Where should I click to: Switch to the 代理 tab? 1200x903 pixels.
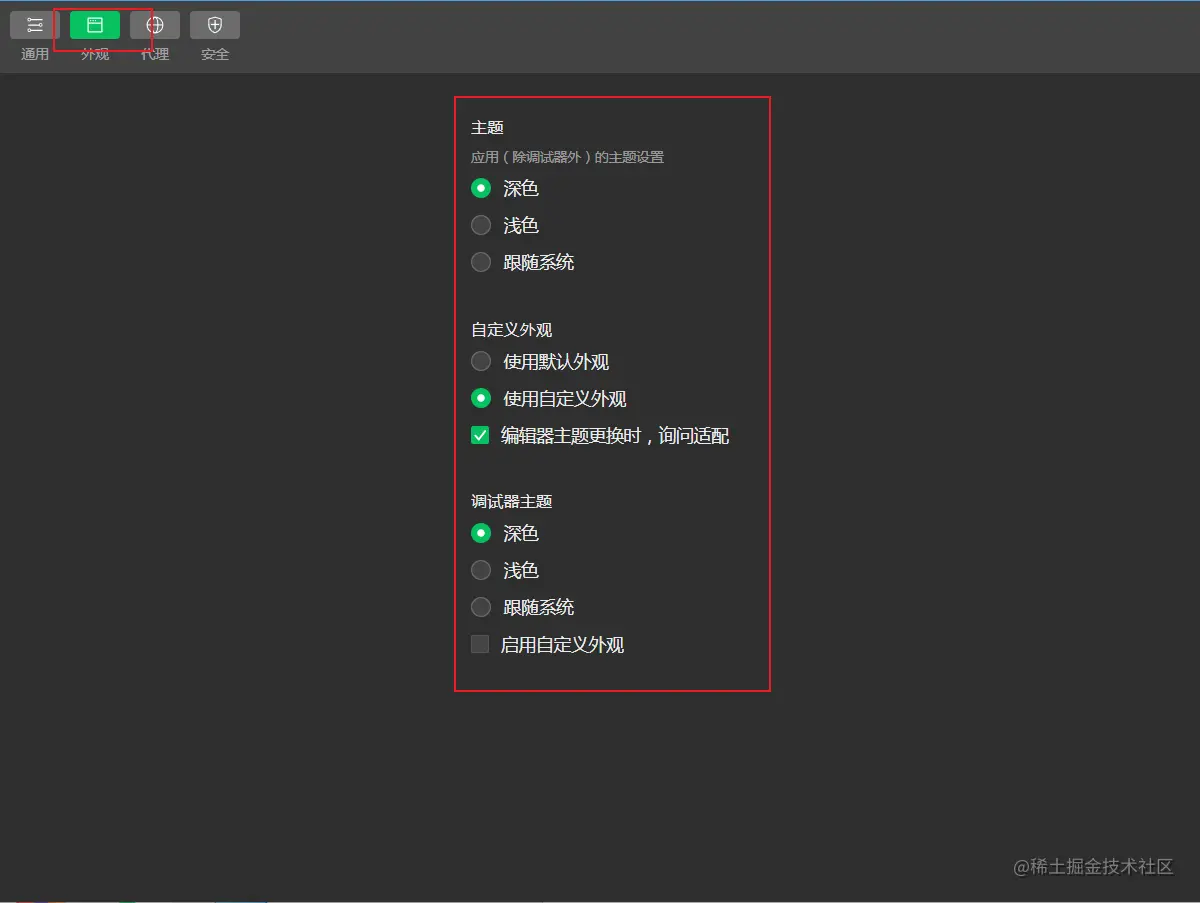155,54
